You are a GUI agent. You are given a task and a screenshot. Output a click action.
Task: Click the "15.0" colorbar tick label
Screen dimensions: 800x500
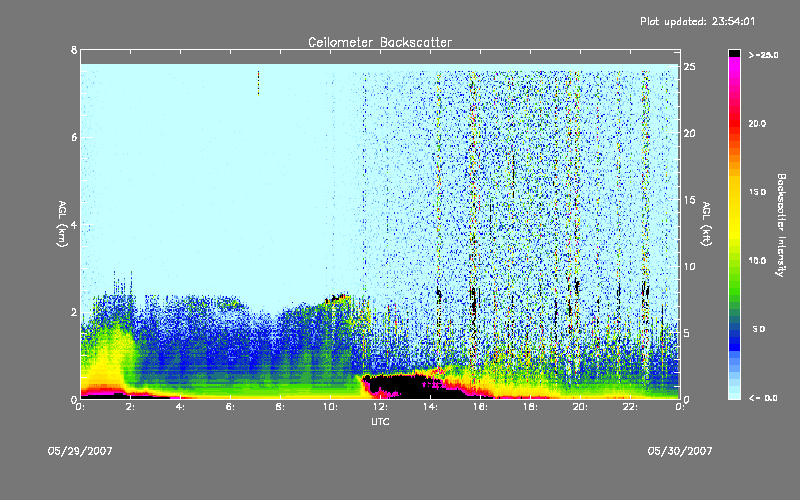[x=757, y=192]
